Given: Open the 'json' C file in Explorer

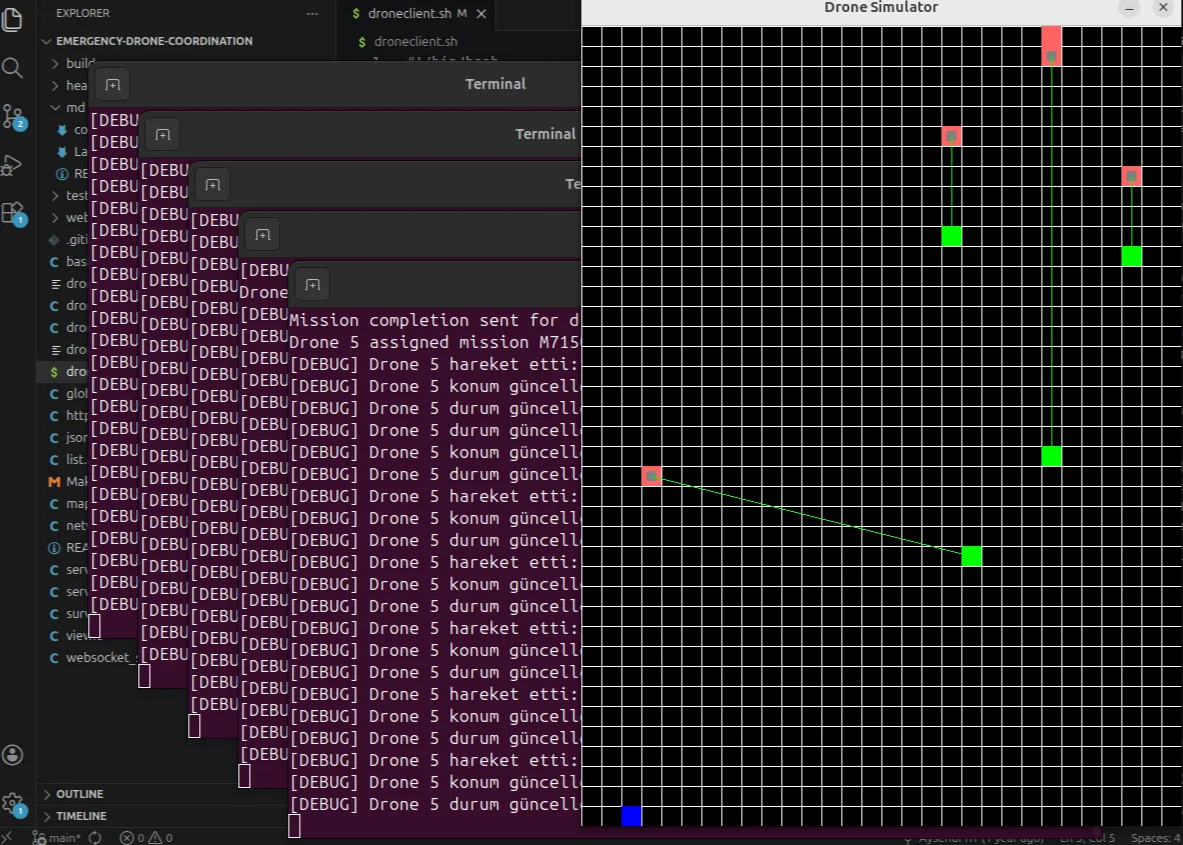Looking at the screenshot, I should click(68, 438).
